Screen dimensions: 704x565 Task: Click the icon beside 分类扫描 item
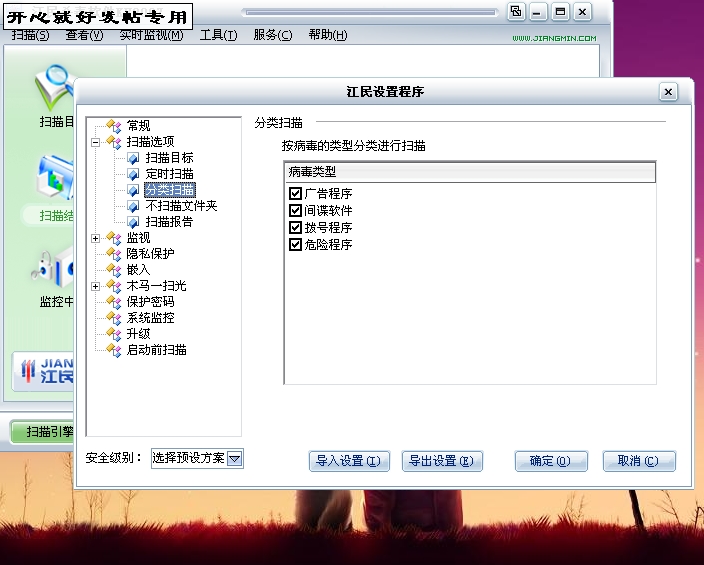tap(133, 190)
